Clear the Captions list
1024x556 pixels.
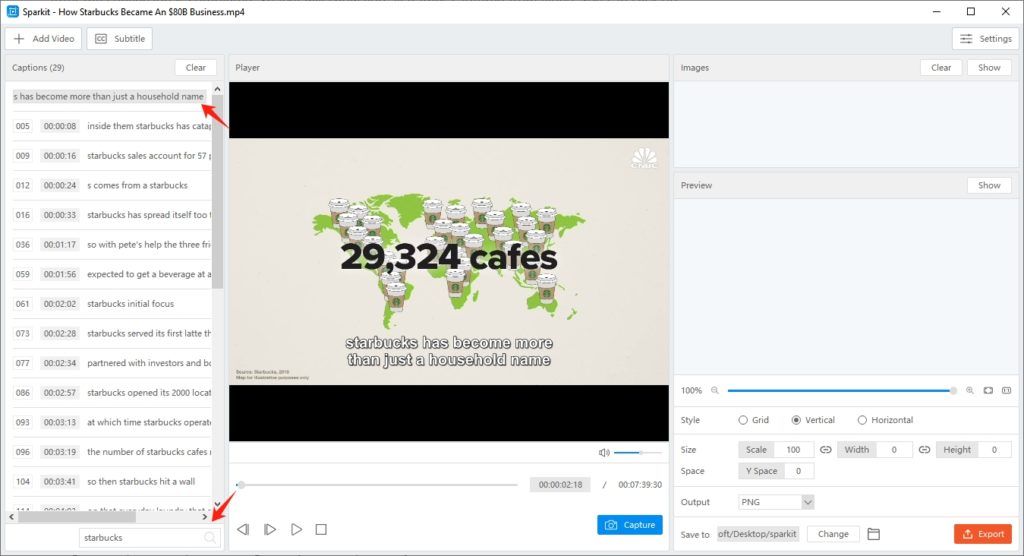[x=195, y=67]
